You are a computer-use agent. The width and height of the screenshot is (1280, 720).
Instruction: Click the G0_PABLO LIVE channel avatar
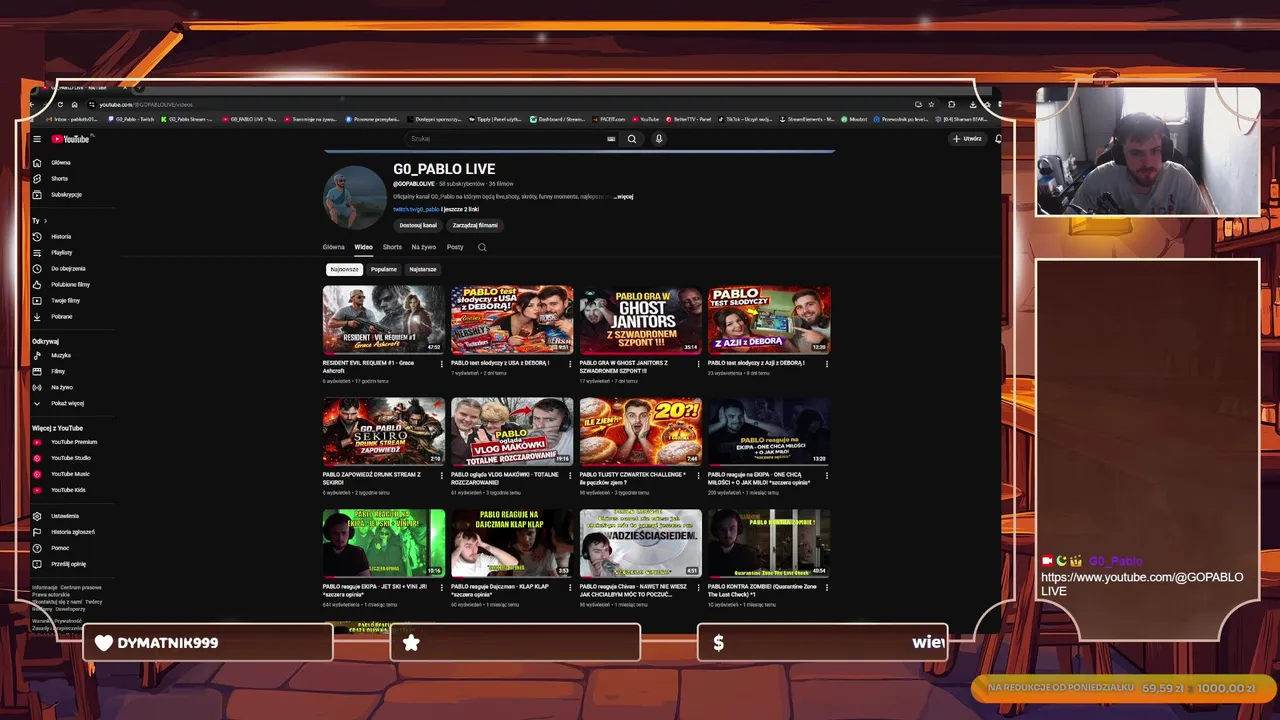pyautogui.click(x=354, y=197)
